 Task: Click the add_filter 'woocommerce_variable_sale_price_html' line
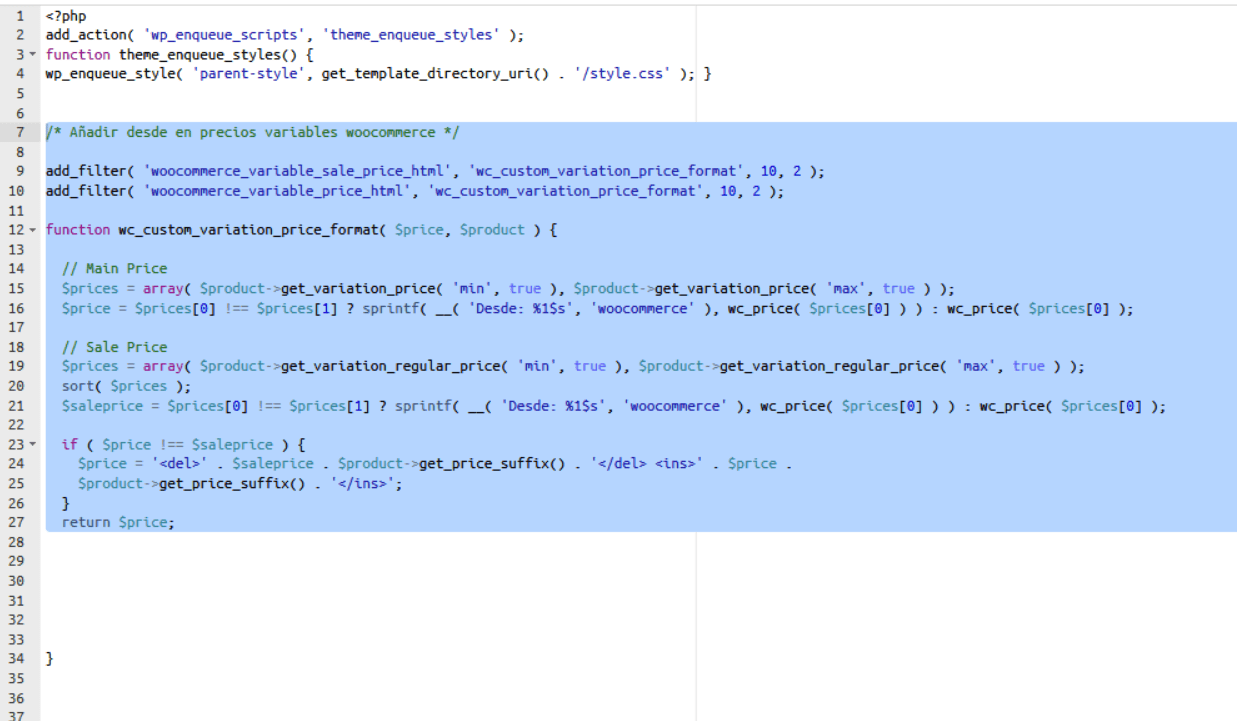point(435,172)
